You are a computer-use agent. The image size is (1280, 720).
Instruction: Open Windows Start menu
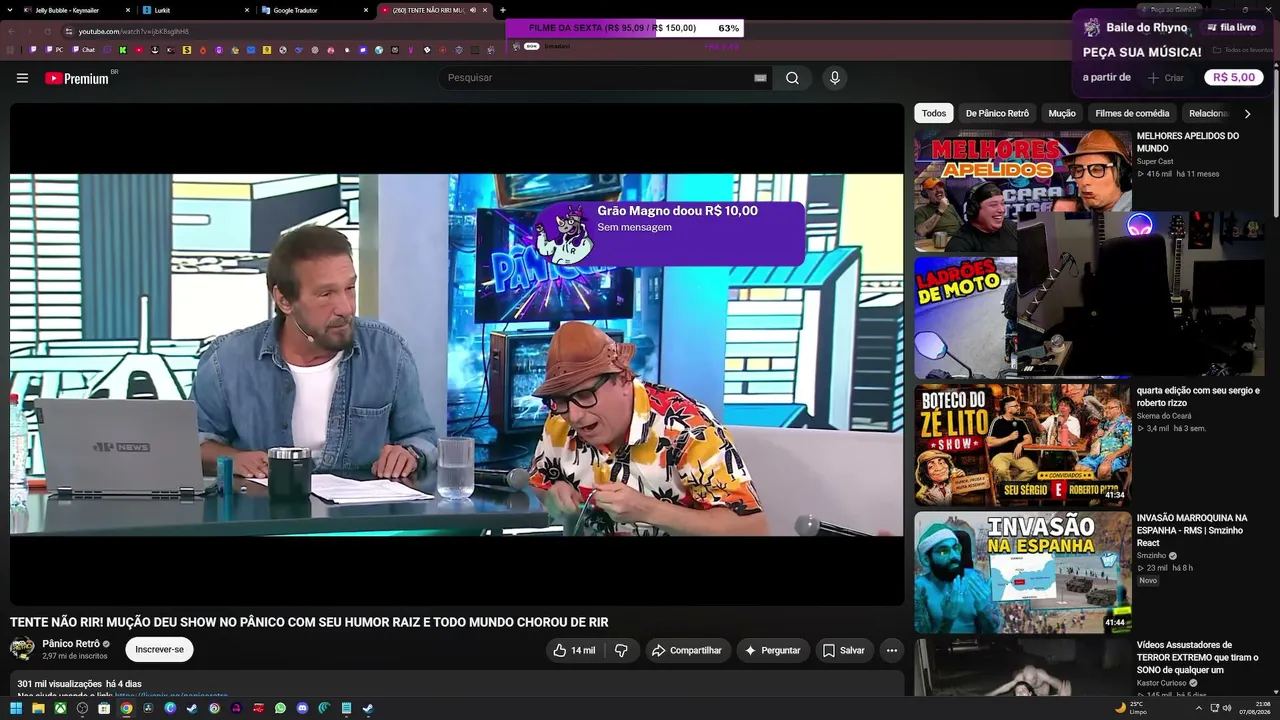[16, 708]
